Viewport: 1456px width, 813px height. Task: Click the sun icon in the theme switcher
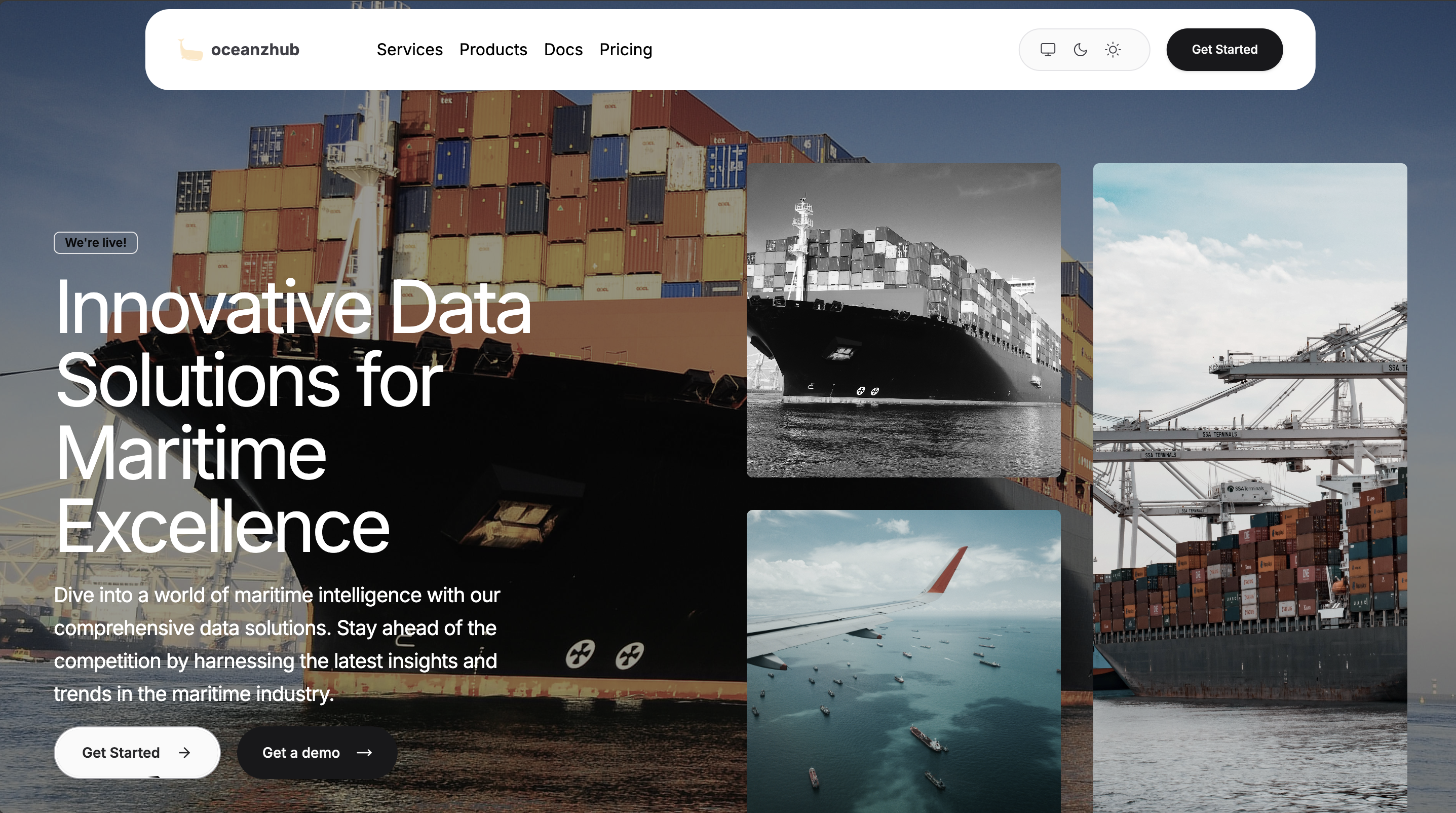(x=1114, y=49)
